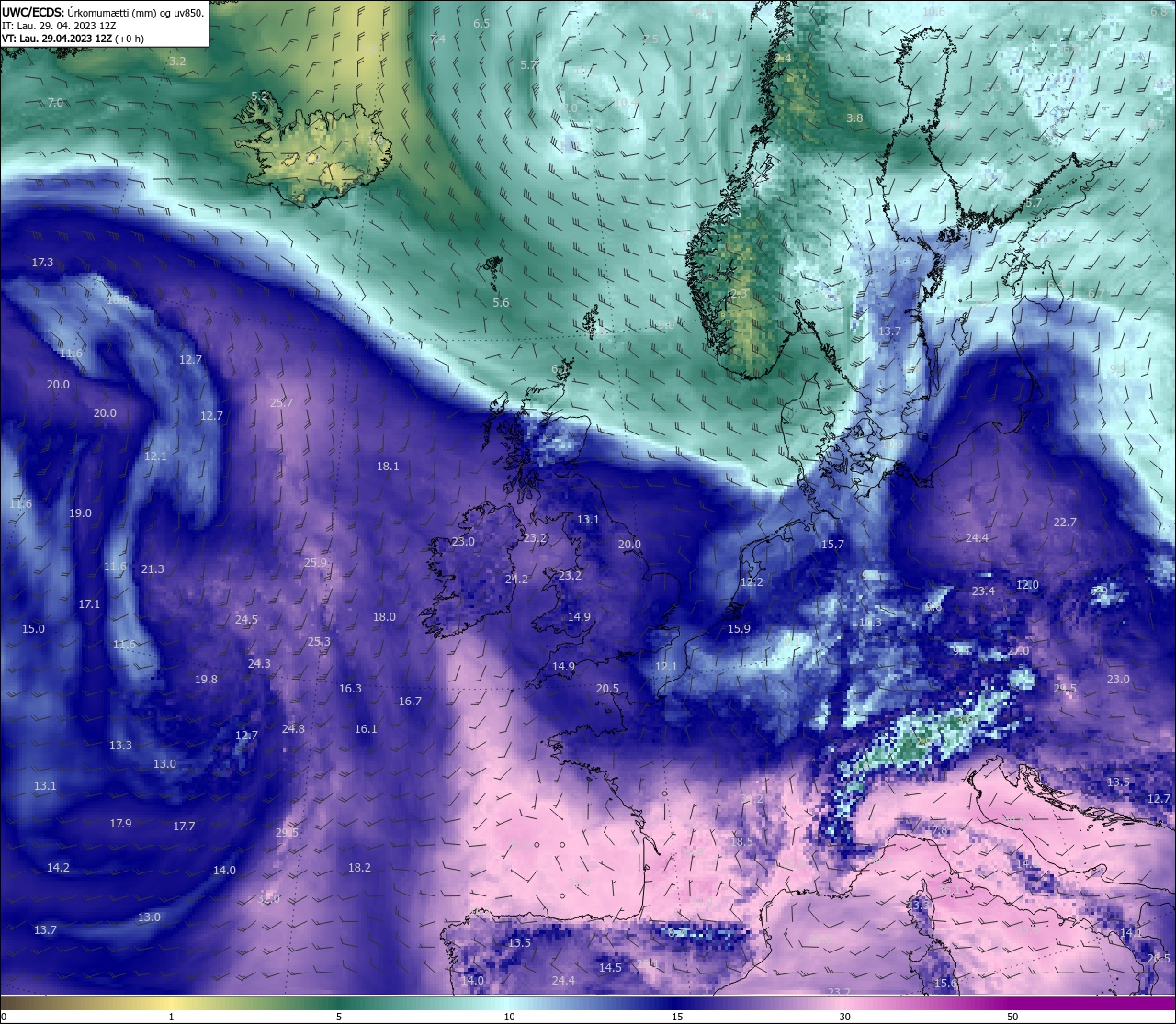
Task: Click the map value 15.7
Action: coord(831,545)
